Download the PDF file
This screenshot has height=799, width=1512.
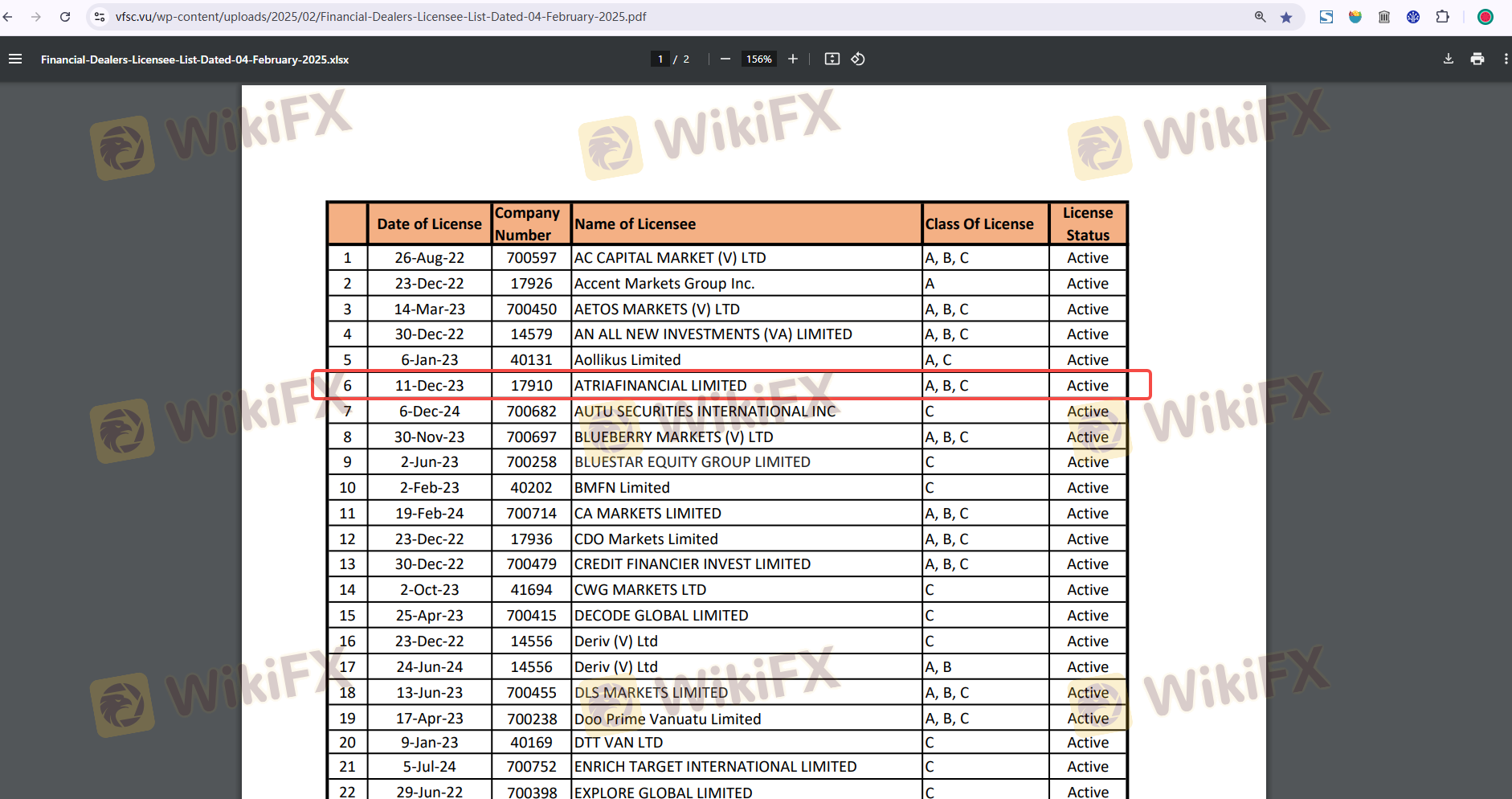click(1448, 59)
